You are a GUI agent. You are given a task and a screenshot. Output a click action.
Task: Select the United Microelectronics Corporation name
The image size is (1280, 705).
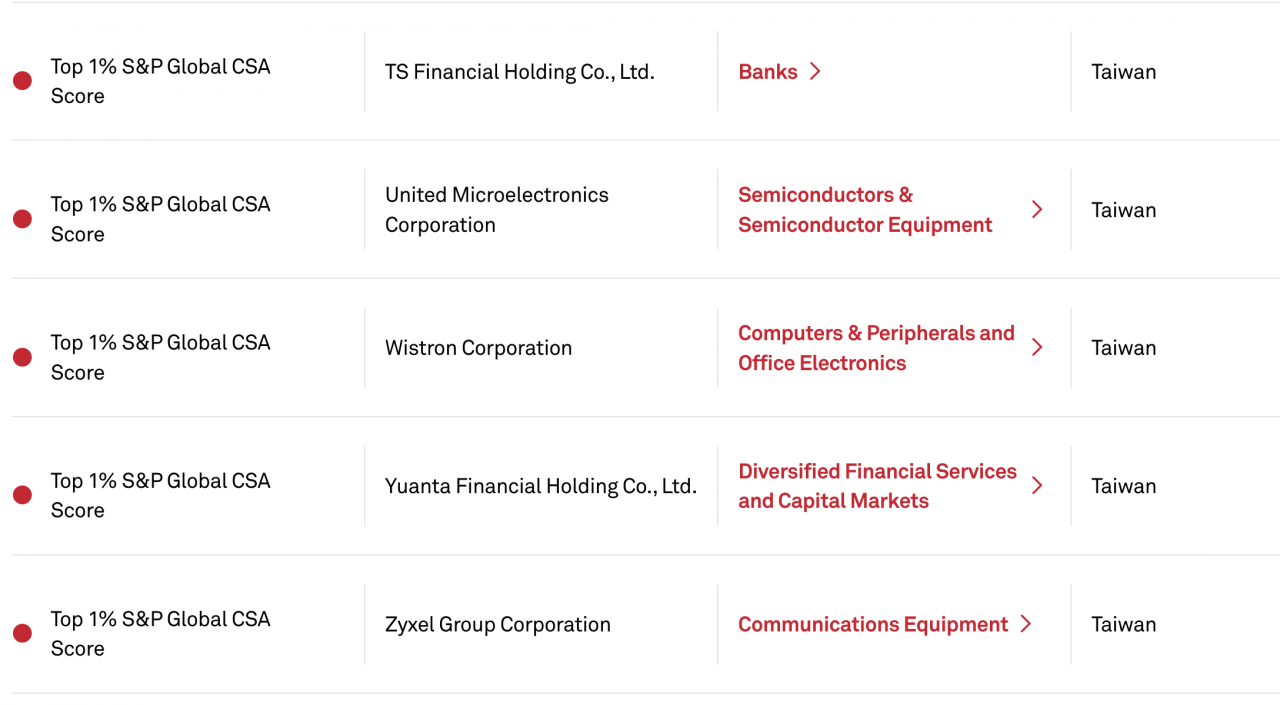(x=497, y=210)
